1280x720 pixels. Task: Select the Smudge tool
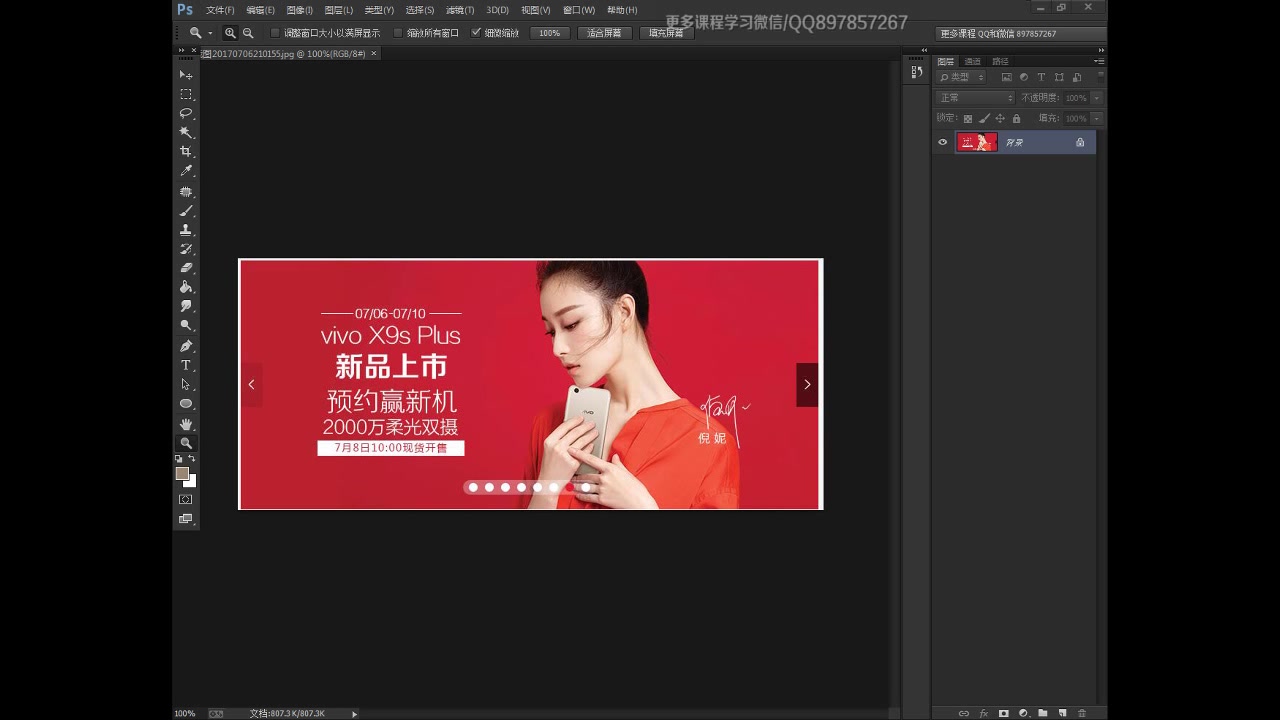tap(186, 306)
